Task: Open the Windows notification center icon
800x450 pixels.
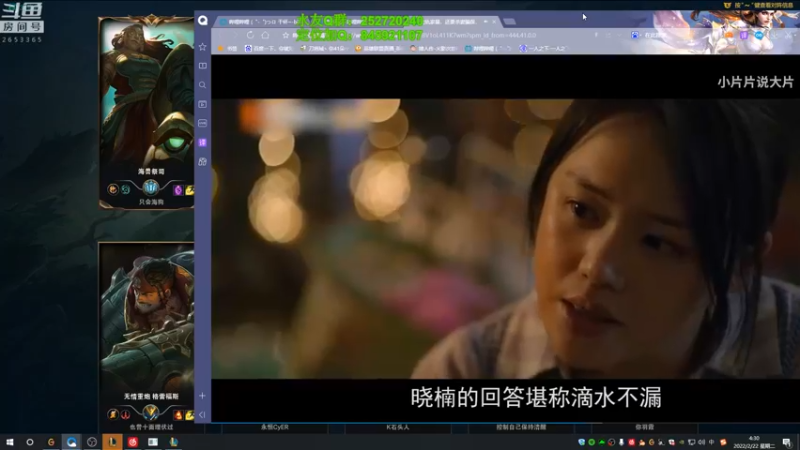Action: click(x=787, y=442)
